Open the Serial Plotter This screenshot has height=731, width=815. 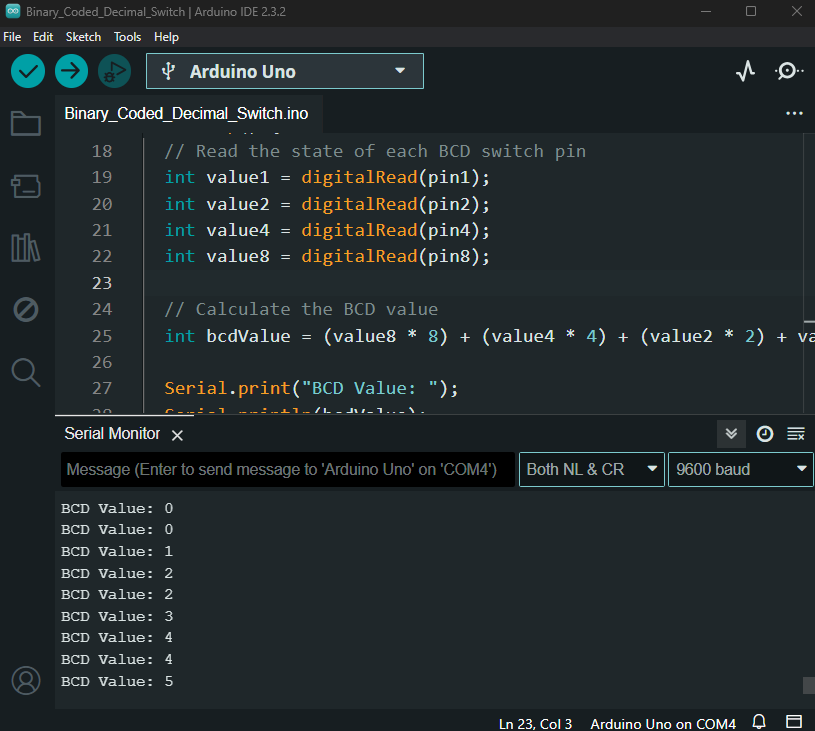[x=745, y=71]
